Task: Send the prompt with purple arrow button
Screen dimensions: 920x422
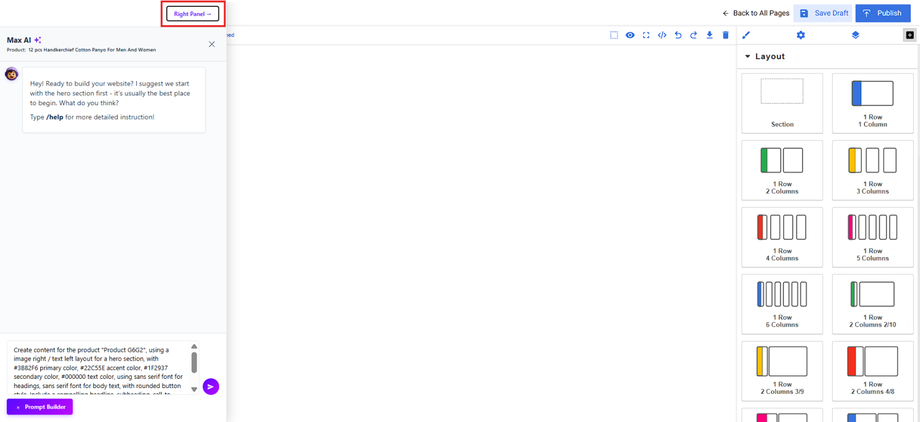Action: point(211,387)
